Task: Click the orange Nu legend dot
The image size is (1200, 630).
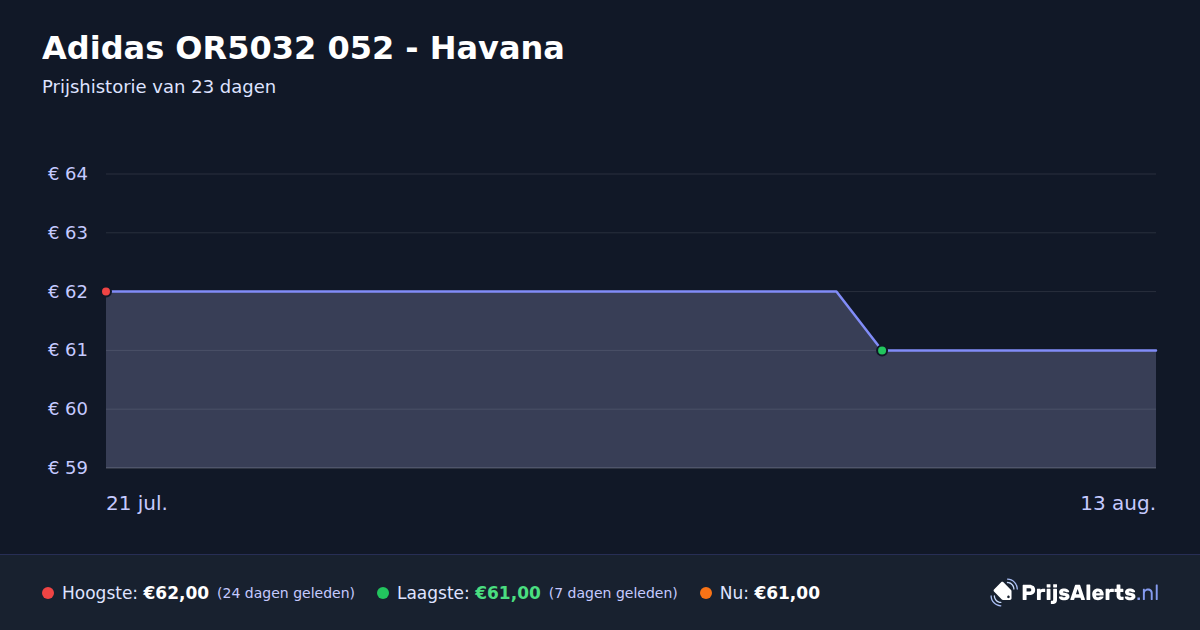Action: click(x=706, y=593)
